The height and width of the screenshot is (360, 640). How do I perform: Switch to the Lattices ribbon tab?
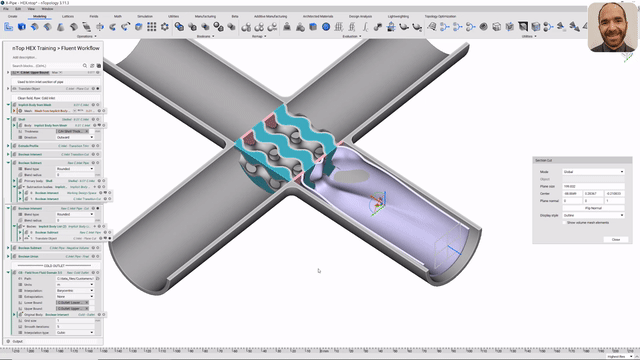click(68, 16)
